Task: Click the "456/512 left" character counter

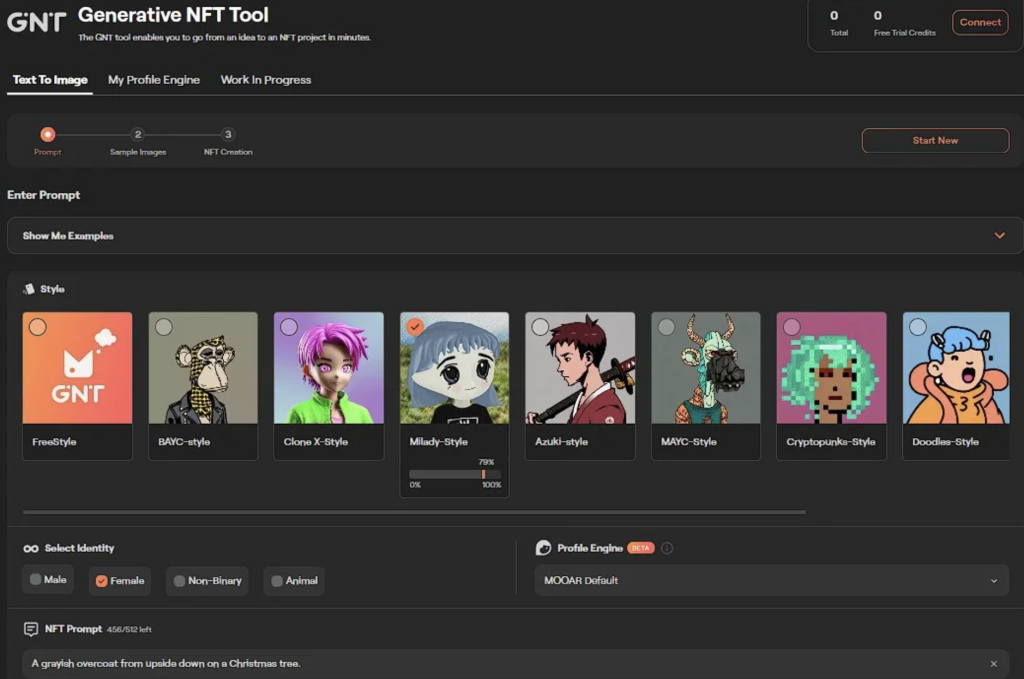Action: pyautogui.click(x=129, y=629)
